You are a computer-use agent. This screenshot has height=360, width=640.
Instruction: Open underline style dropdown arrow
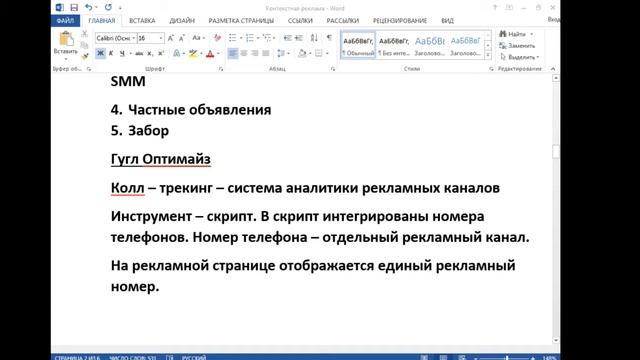[130, 53]
